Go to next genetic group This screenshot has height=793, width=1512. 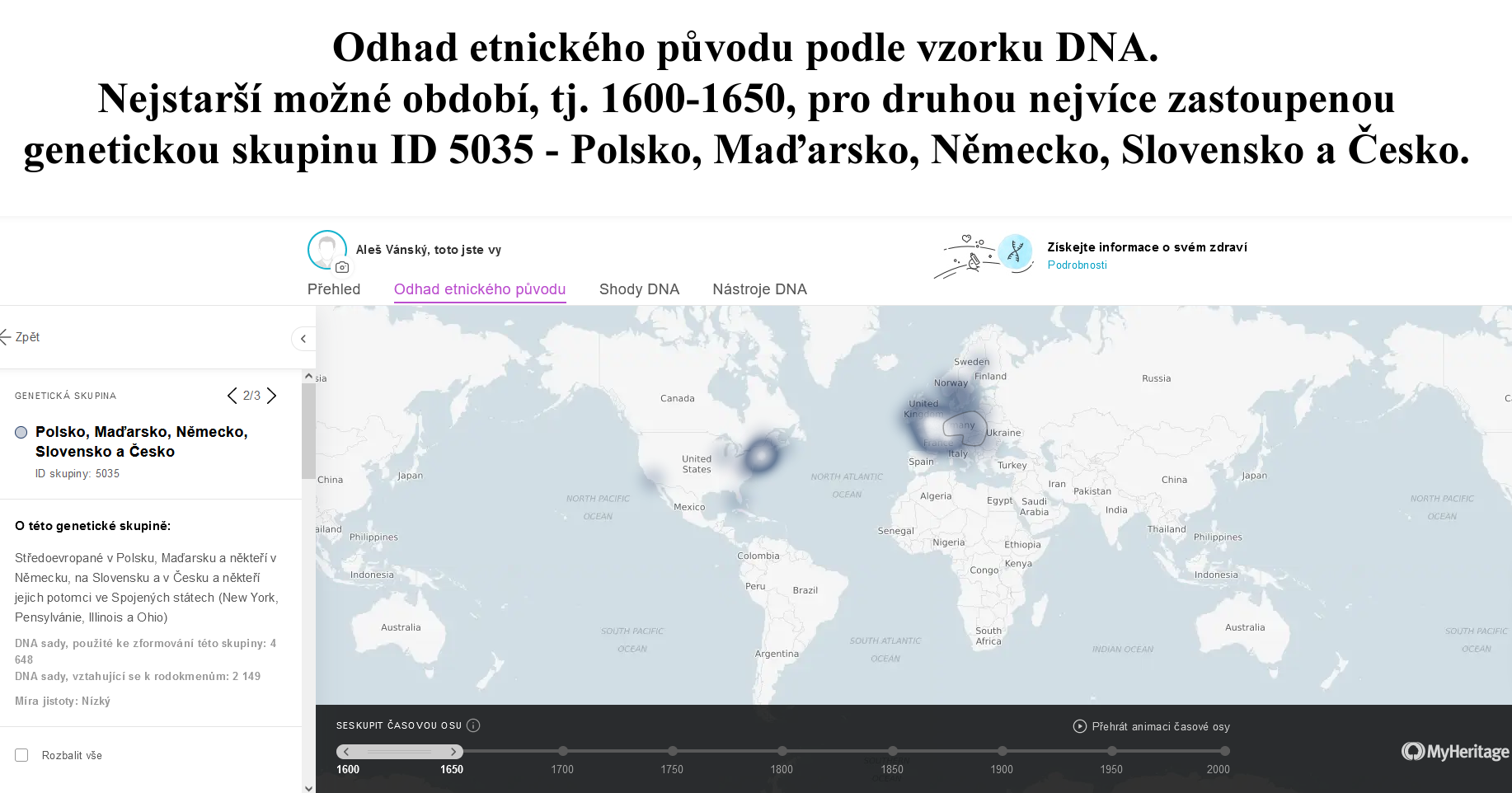(x=272, y=396)
